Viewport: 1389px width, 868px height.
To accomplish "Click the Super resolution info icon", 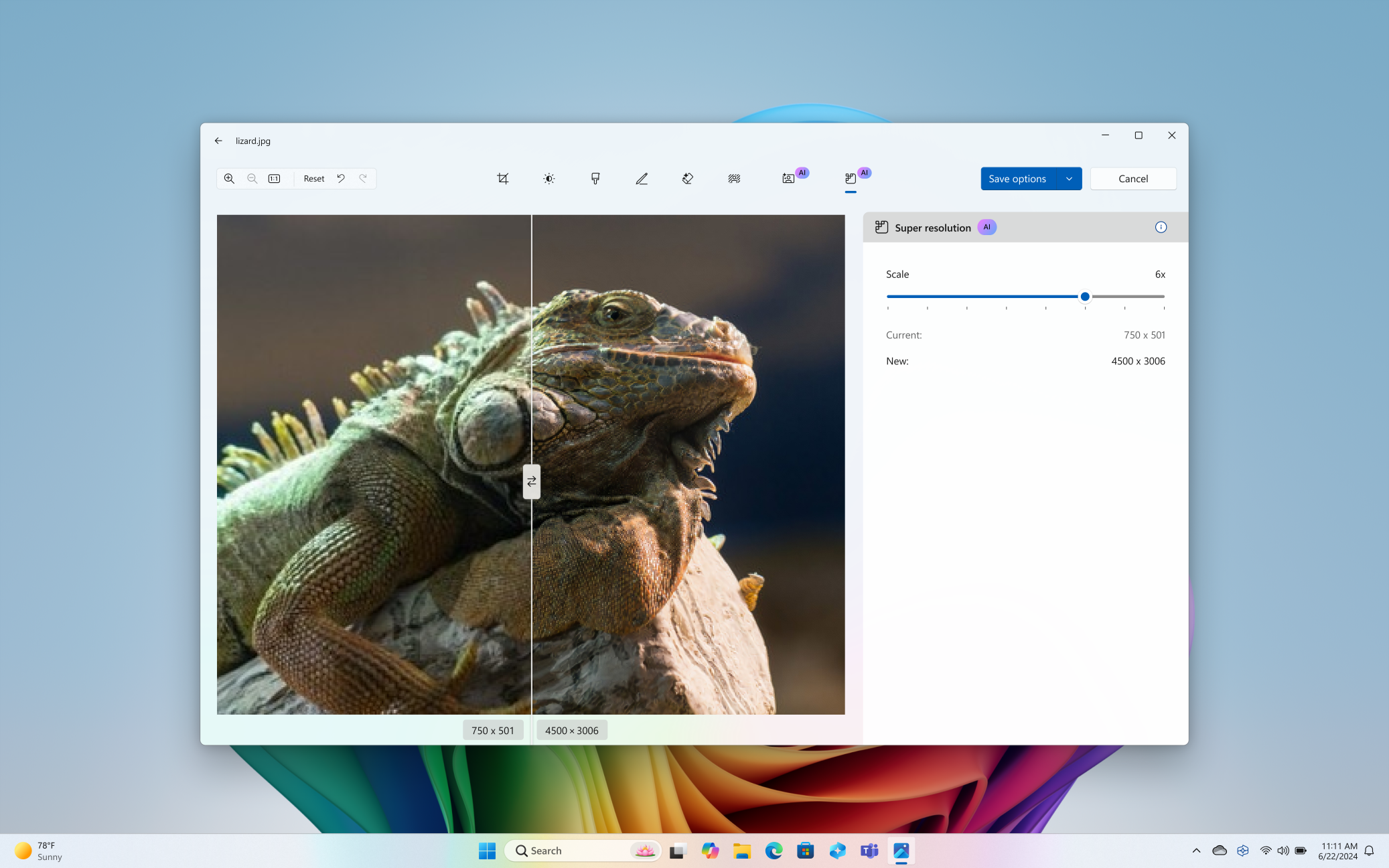I will (x=1161, y=227).
